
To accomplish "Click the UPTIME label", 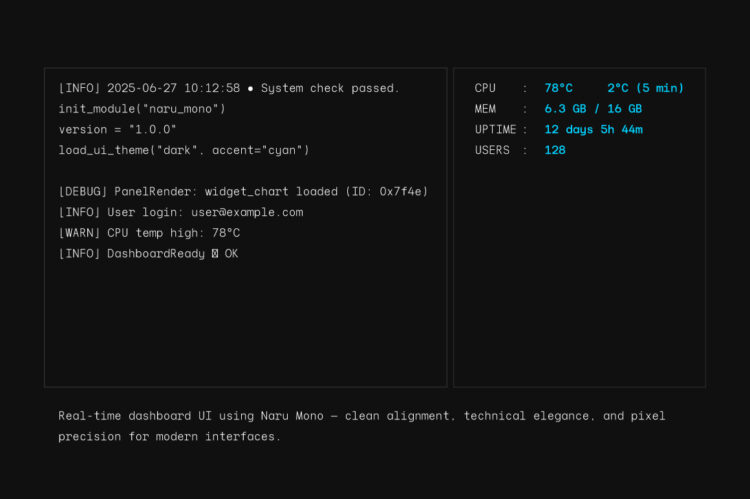I will click(495, 129).
